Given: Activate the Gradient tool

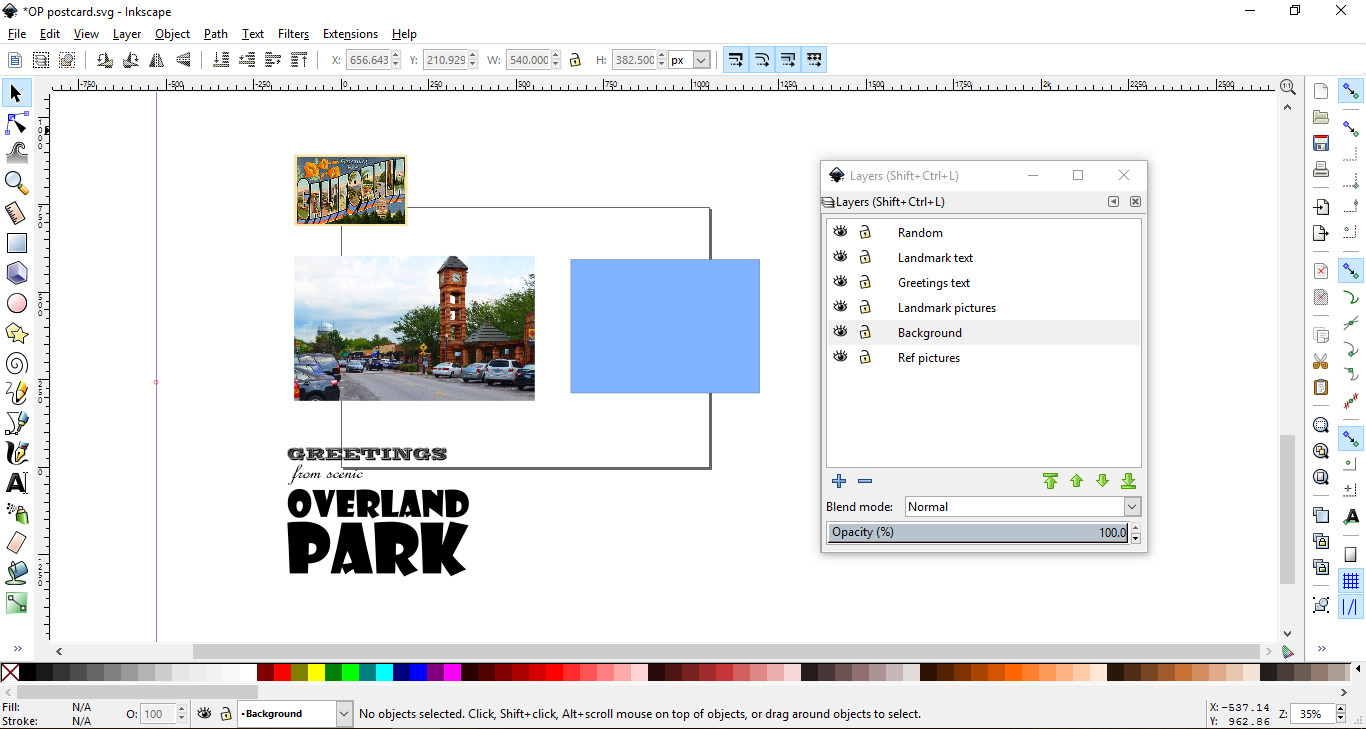Looking at the screenshot, I should click(16, 603).
